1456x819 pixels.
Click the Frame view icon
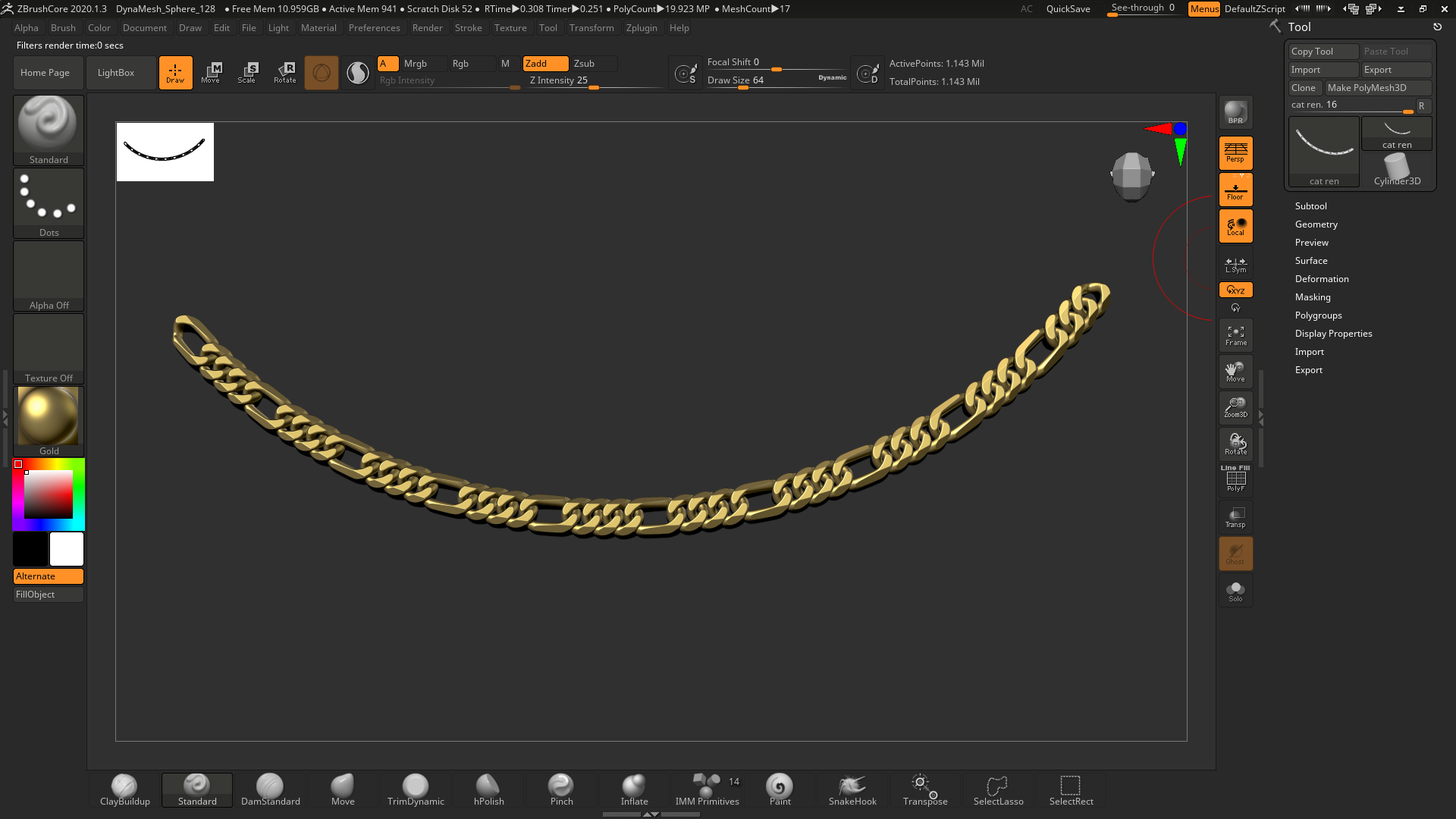[x=1235, y=336]
